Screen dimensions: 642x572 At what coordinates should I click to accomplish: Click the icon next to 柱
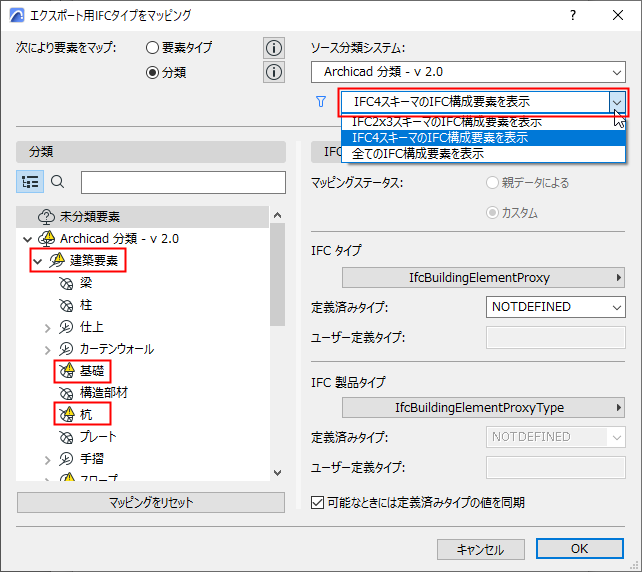point(66,305)
